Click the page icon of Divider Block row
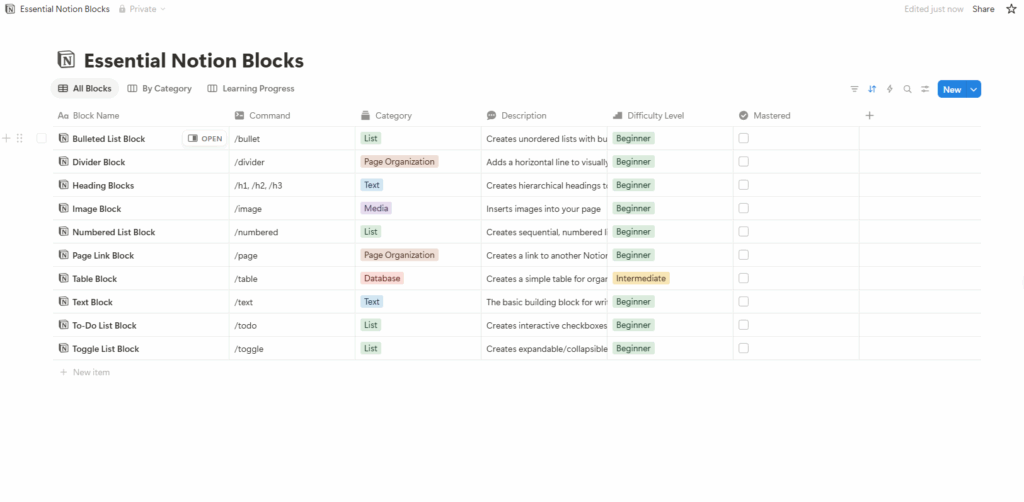Image resolution: width=1024 pixels, height=502 pixels. point(63,162)
